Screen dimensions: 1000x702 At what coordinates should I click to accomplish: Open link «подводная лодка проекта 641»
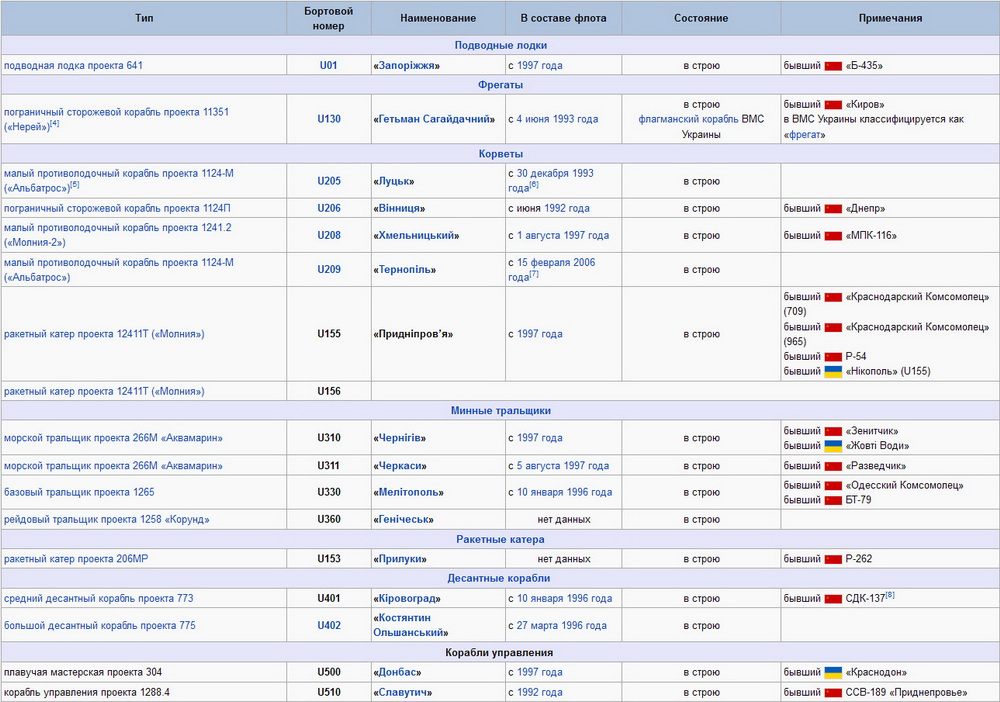tap(73, 66)
